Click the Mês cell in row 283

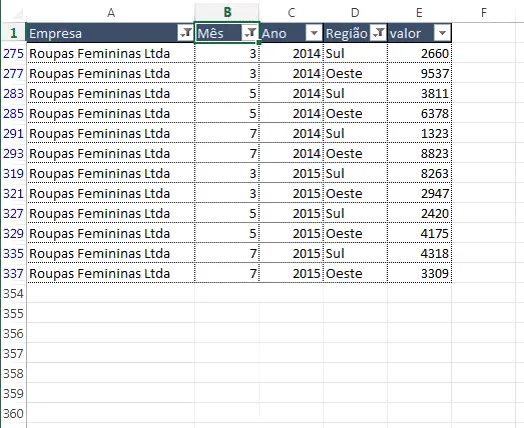[x=227, y=93]
